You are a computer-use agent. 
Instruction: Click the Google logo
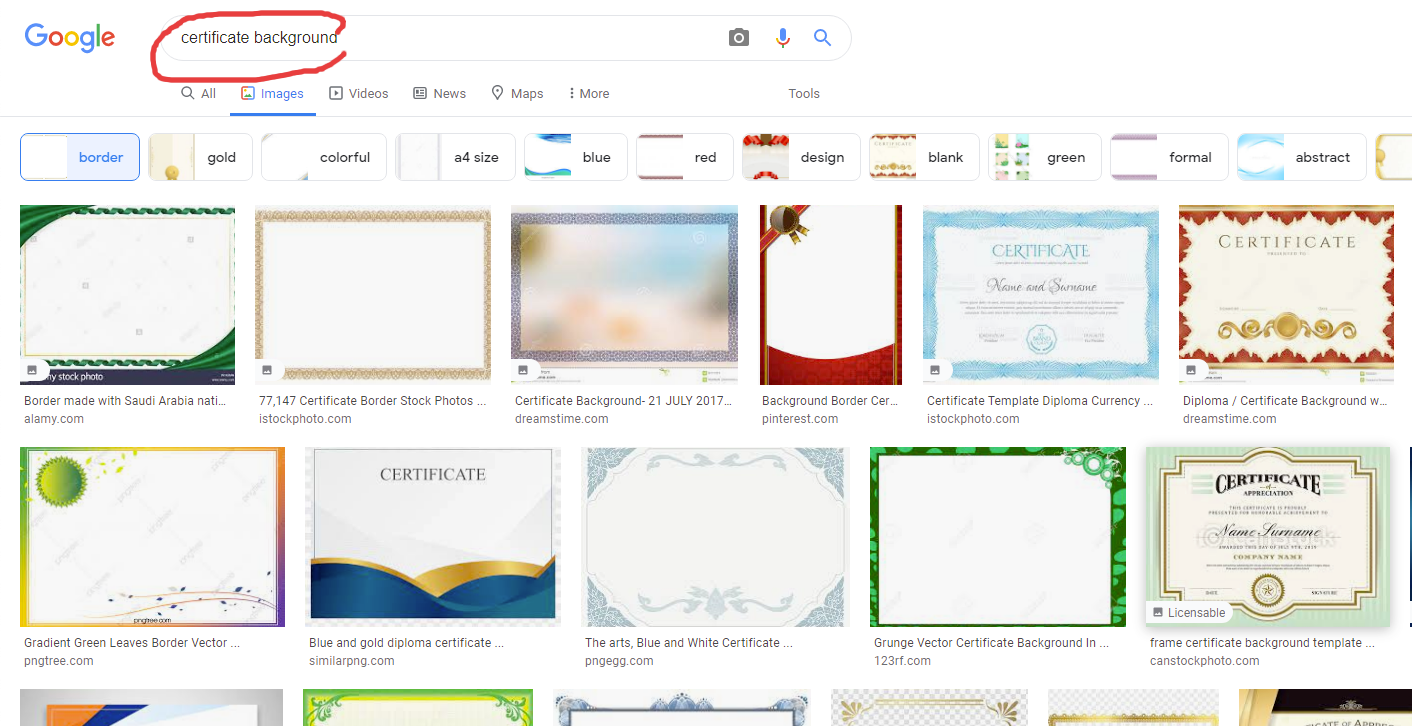point(70,37)
